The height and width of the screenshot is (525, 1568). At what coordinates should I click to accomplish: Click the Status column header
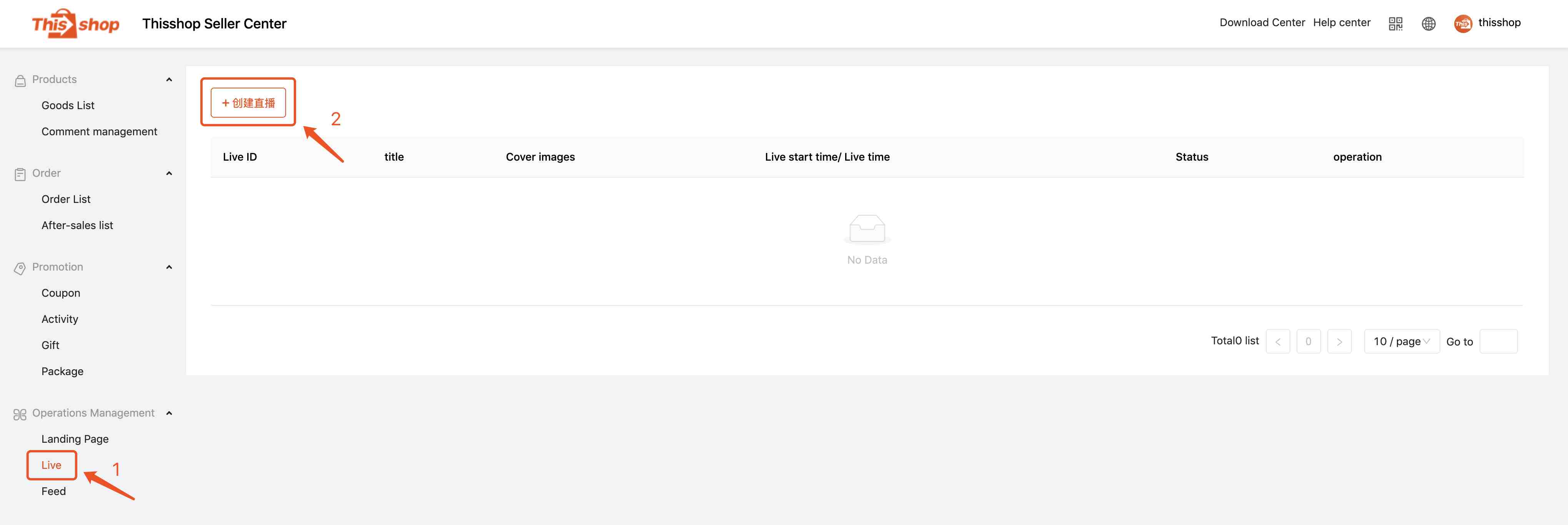[x=1191, y=157]
